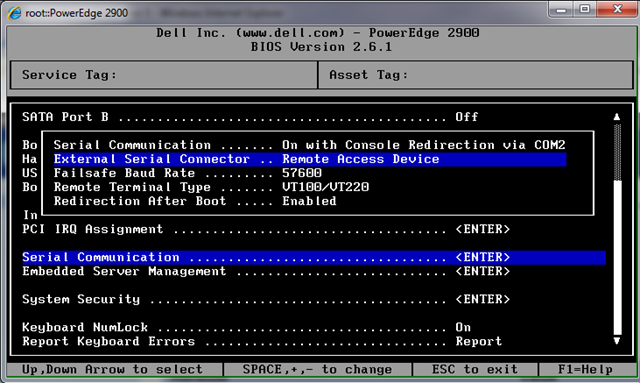This screenshot has height=383, width=640.
Task: Click the SATA Port B Off value
Action: click(x=467, y=117)
